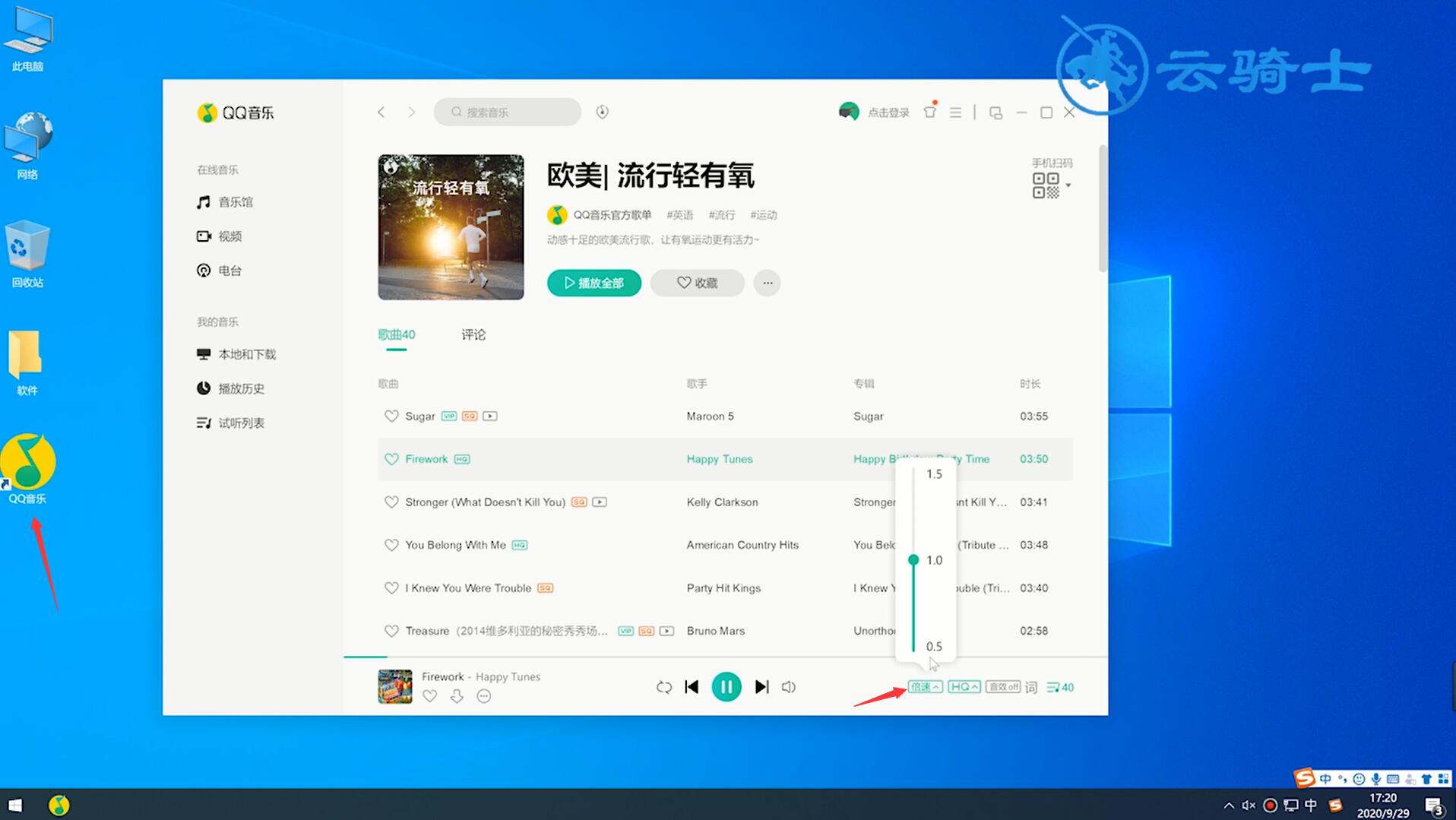1456x820 pixels.
Task: Open the play queue with 40 songs
Action: pos(1060,687)
